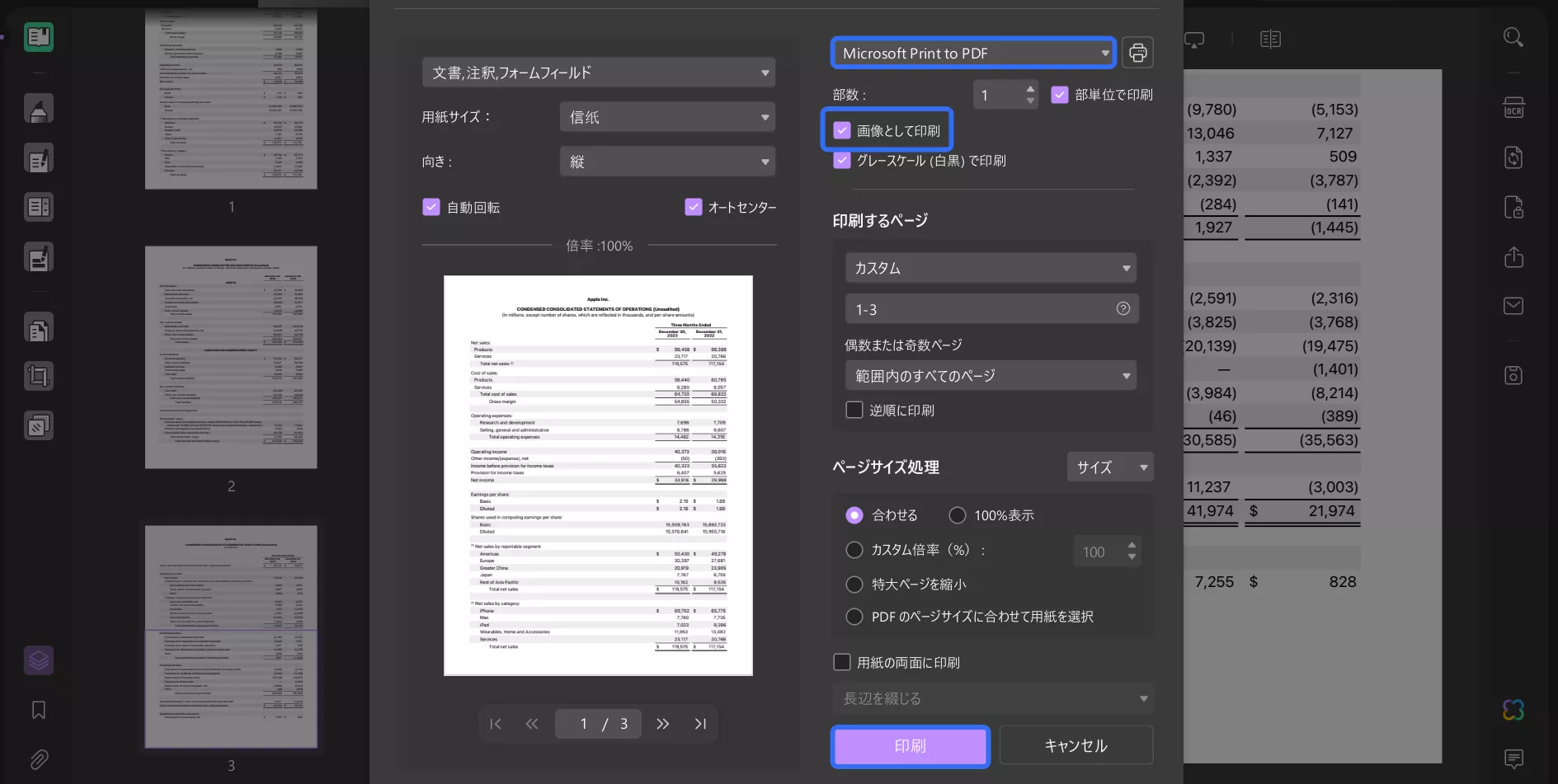Uncheck 部単位で印刷

click(1060, 94)
